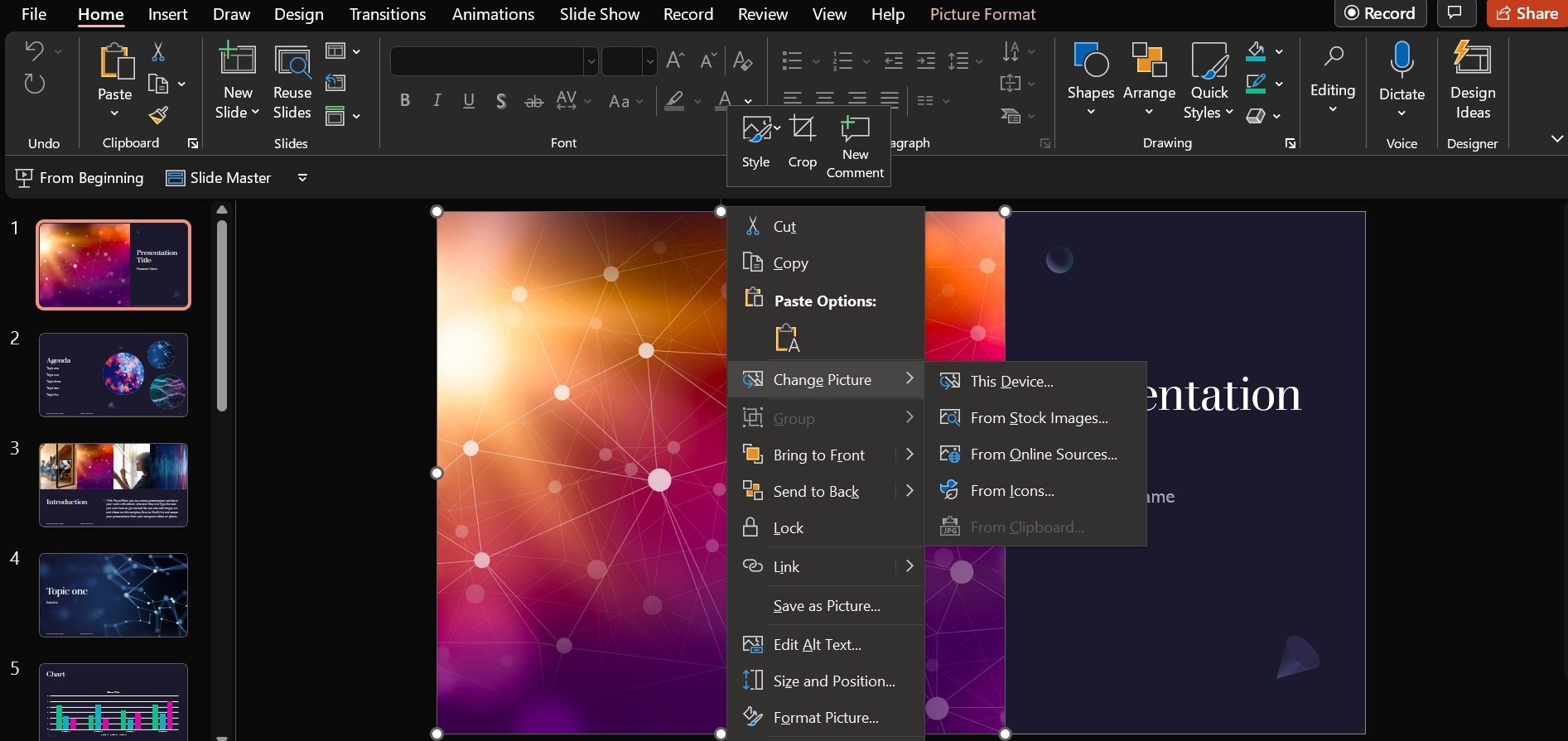The height and width of the screenshot is (741, 1568).
Task: Align text right
Action: pos(857,100)
